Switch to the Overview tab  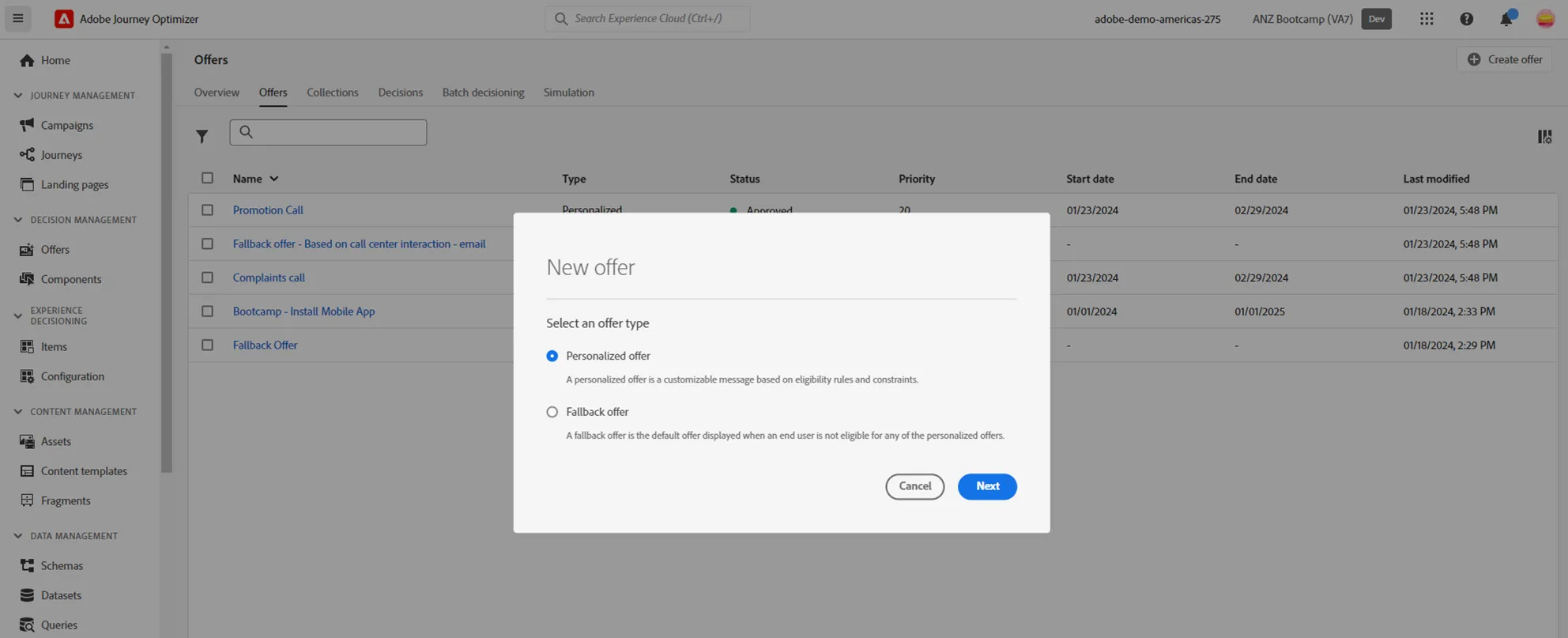217,92
